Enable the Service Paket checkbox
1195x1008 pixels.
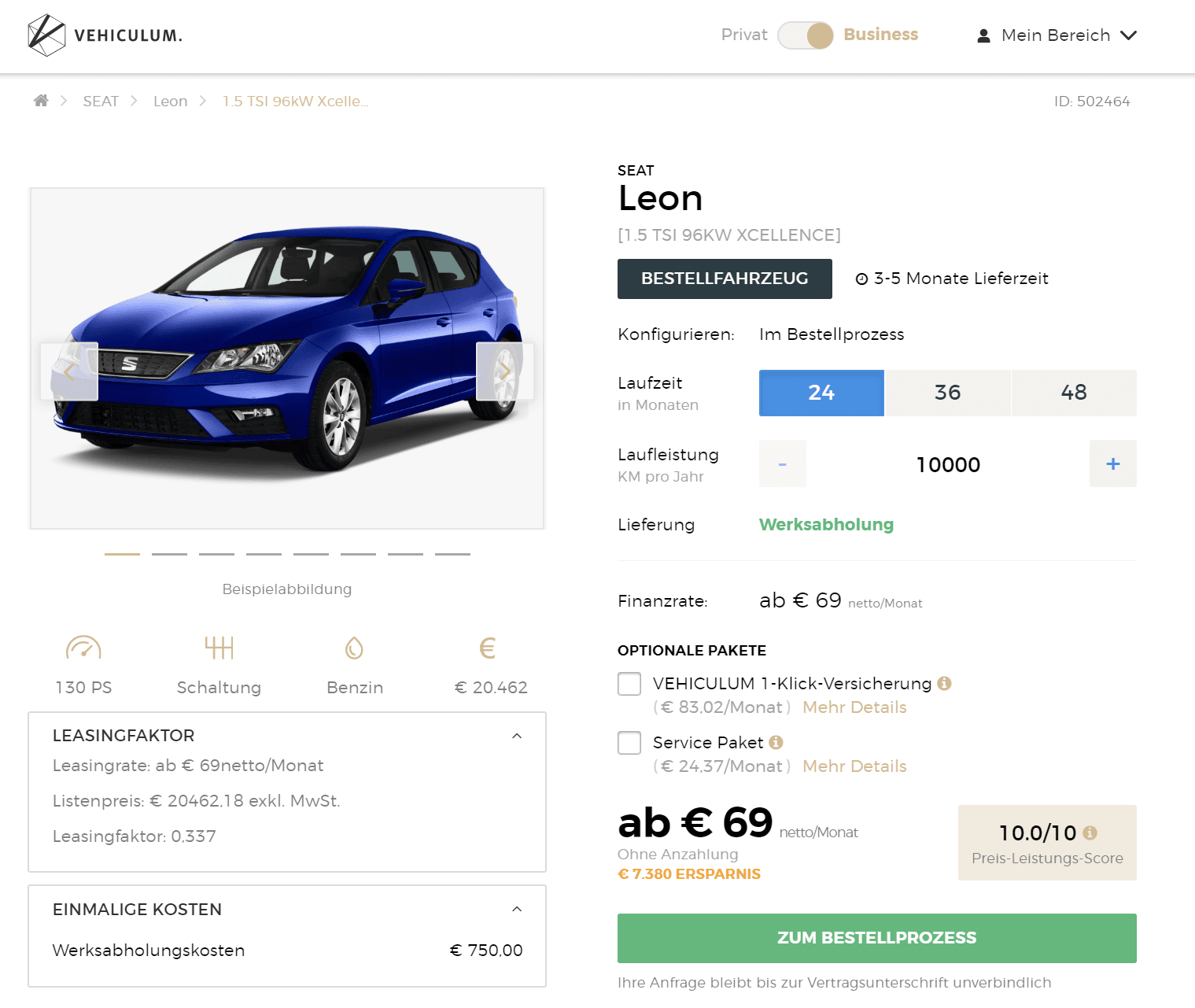coord(629,743)
